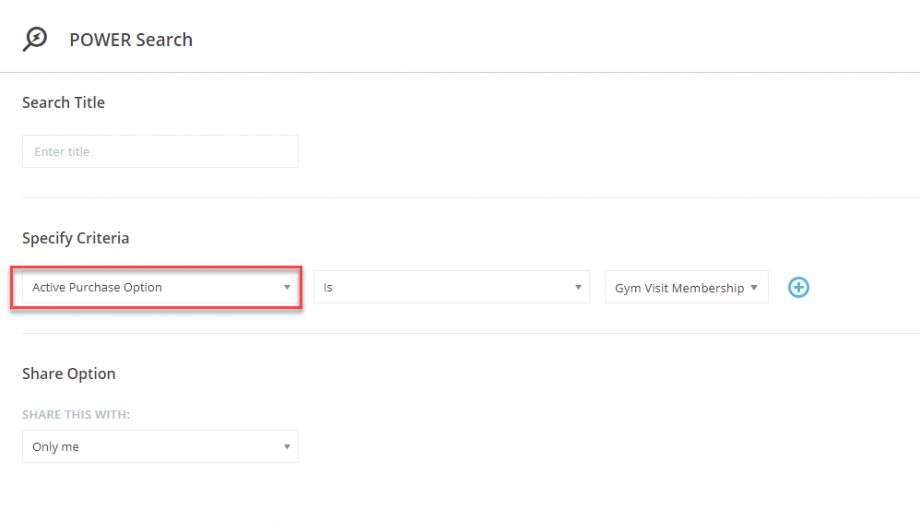Focus the Enter title input field

click(x=160, y=151)
